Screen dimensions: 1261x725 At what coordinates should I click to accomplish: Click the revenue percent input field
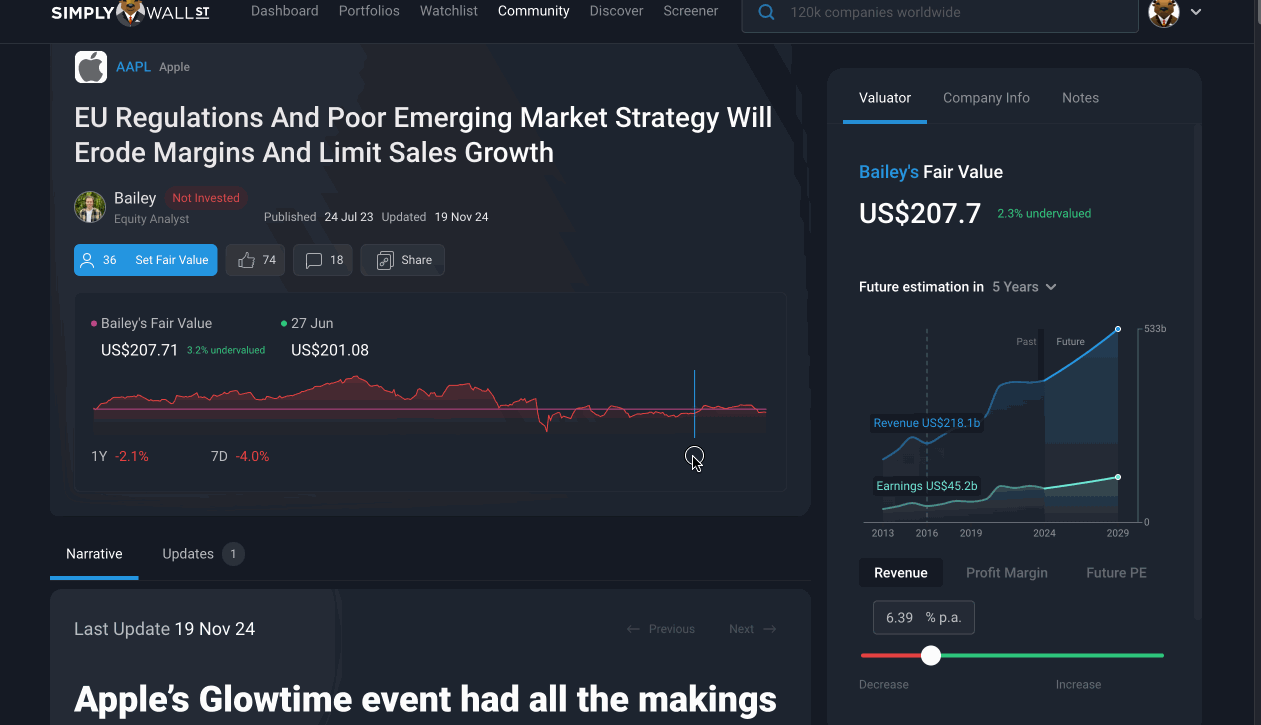[x=923, y=618]
